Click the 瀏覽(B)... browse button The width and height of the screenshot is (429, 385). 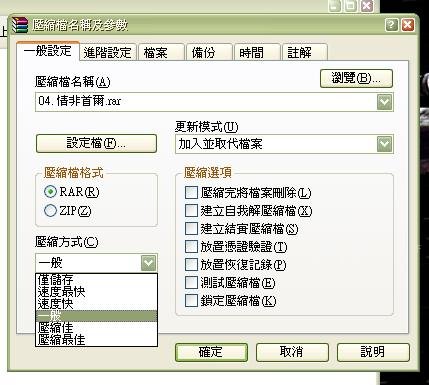tap(356, 79)
